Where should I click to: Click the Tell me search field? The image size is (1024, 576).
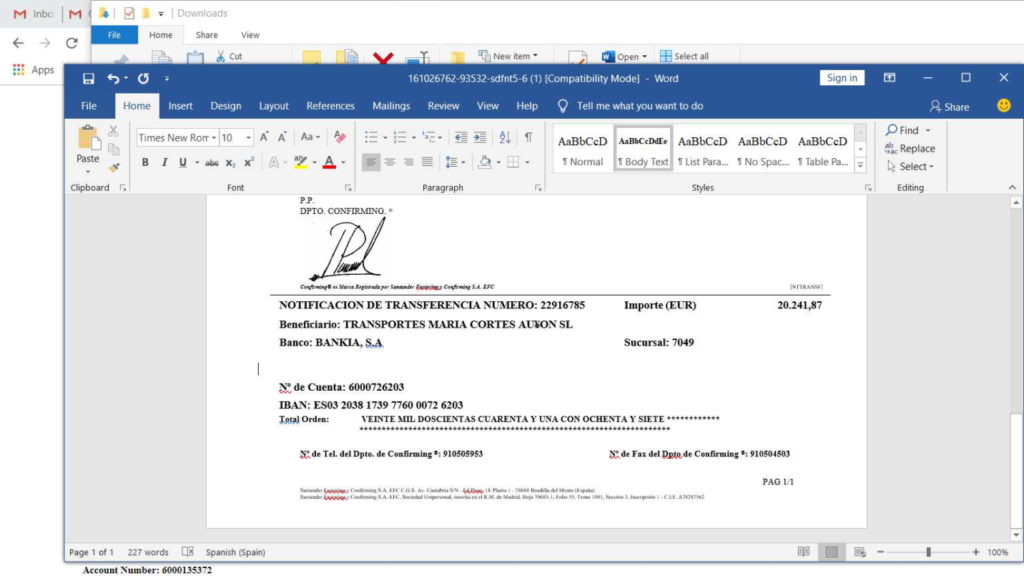click(x=639, y=106)
